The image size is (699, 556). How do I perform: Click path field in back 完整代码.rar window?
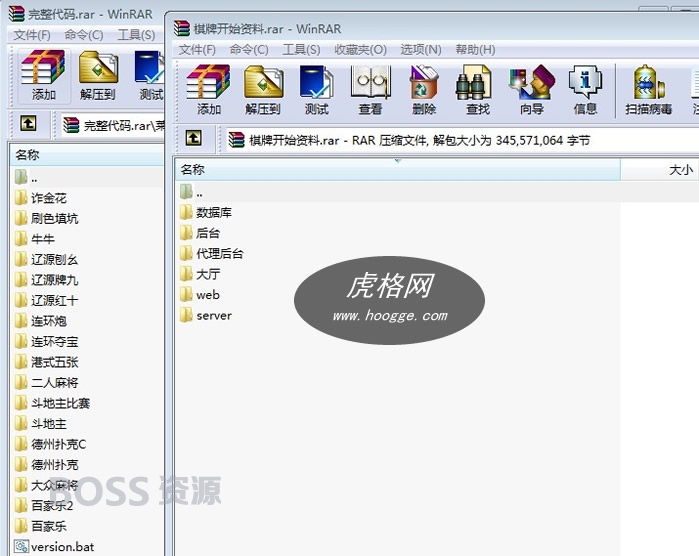point(113,125)
